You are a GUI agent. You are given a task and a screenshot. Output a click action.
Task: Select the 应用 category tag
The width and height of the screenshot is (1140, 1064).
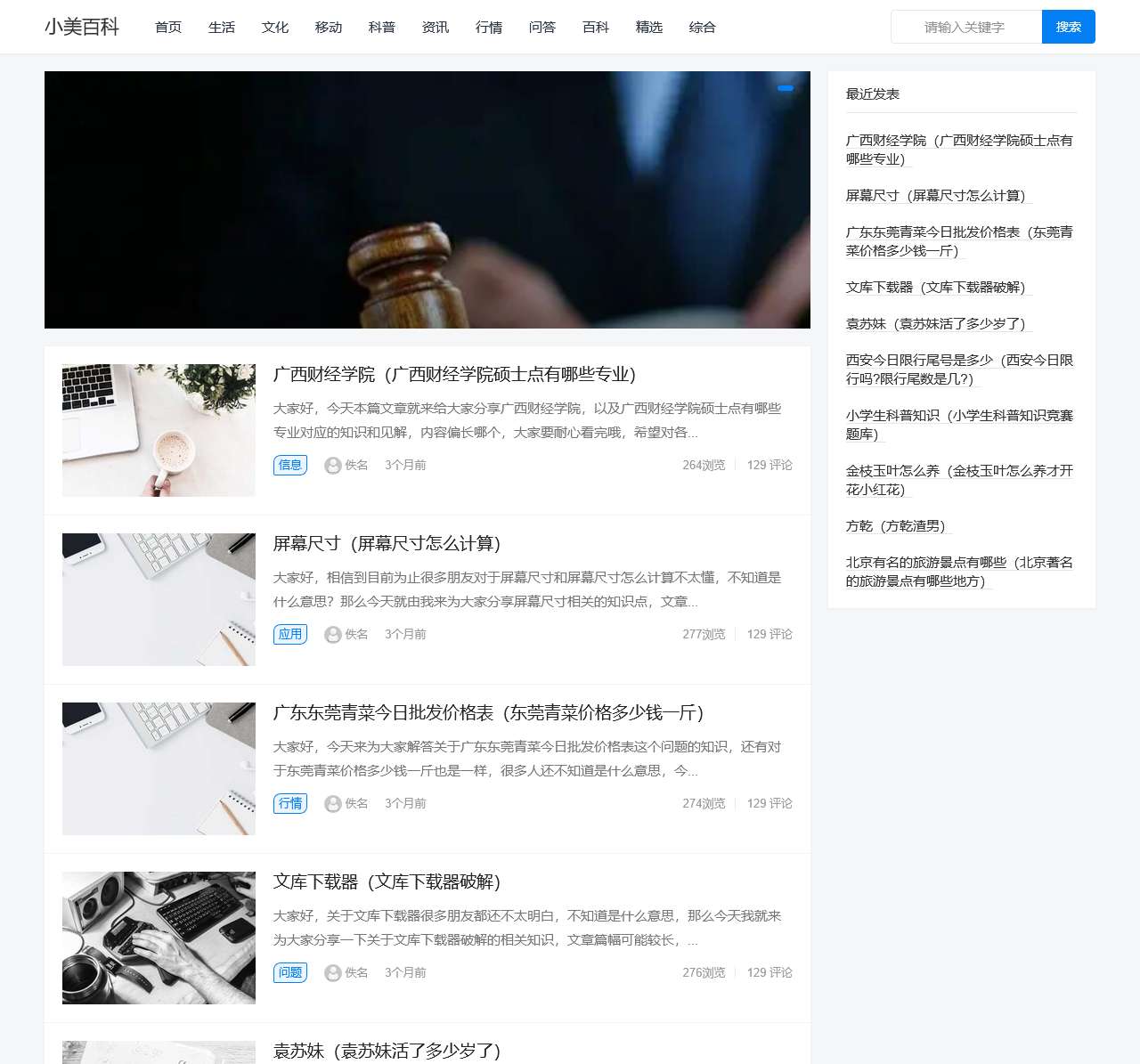(290, 634)
